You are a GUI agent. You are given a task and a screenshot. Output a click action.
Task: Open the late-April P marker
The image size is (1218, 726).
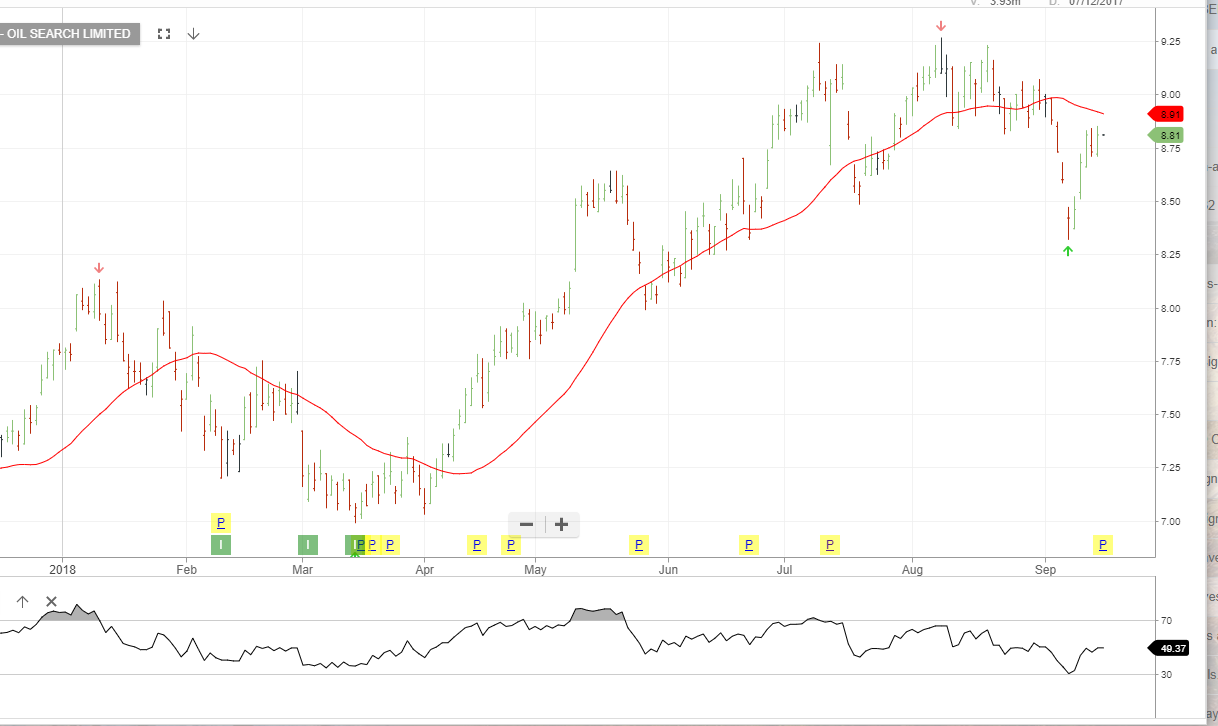(x=511, y=545)
